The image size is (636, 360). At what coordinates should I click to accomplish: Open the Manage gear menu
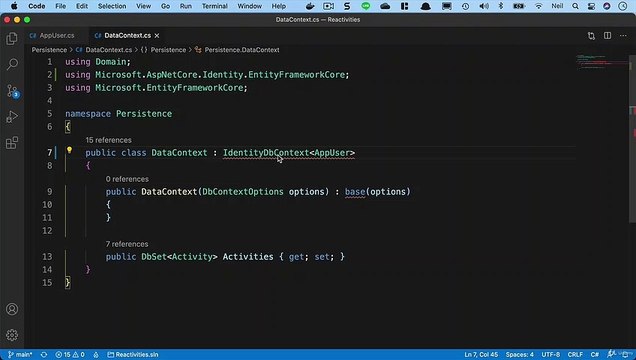click(12, 335)
